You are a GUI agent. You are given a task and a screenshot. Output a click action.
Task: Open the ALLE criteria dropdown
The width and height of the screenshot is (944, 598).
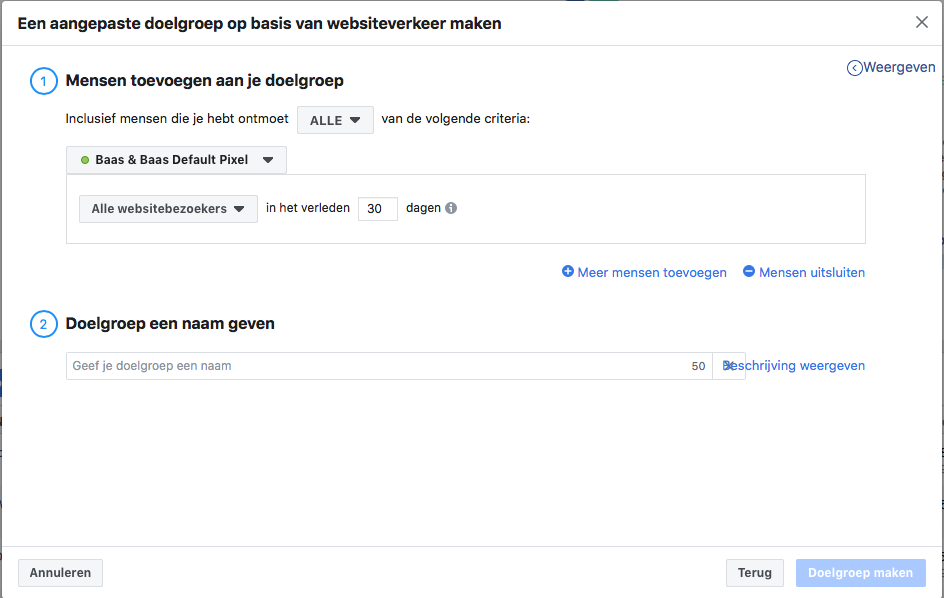[335, 120]
